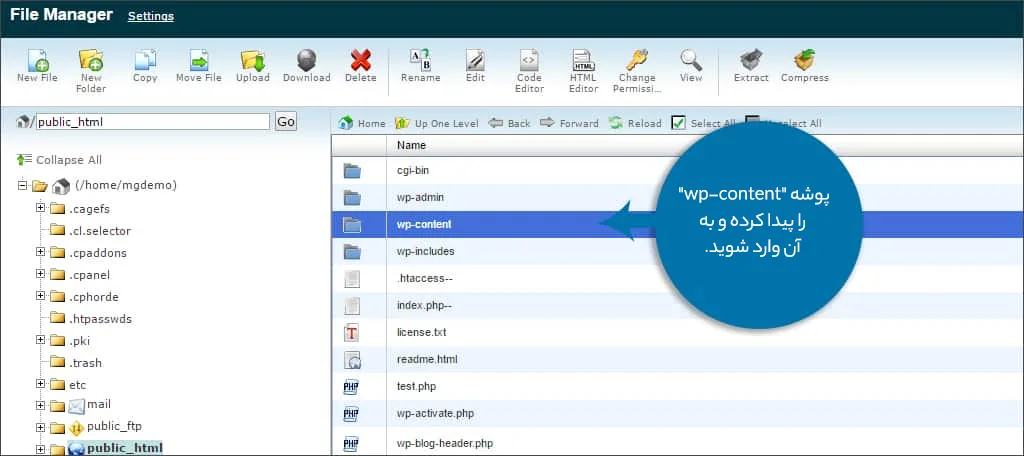Expand the .cphorde tree folder
The width and height of the screenshot is (1024, 456).
point(40,296)
